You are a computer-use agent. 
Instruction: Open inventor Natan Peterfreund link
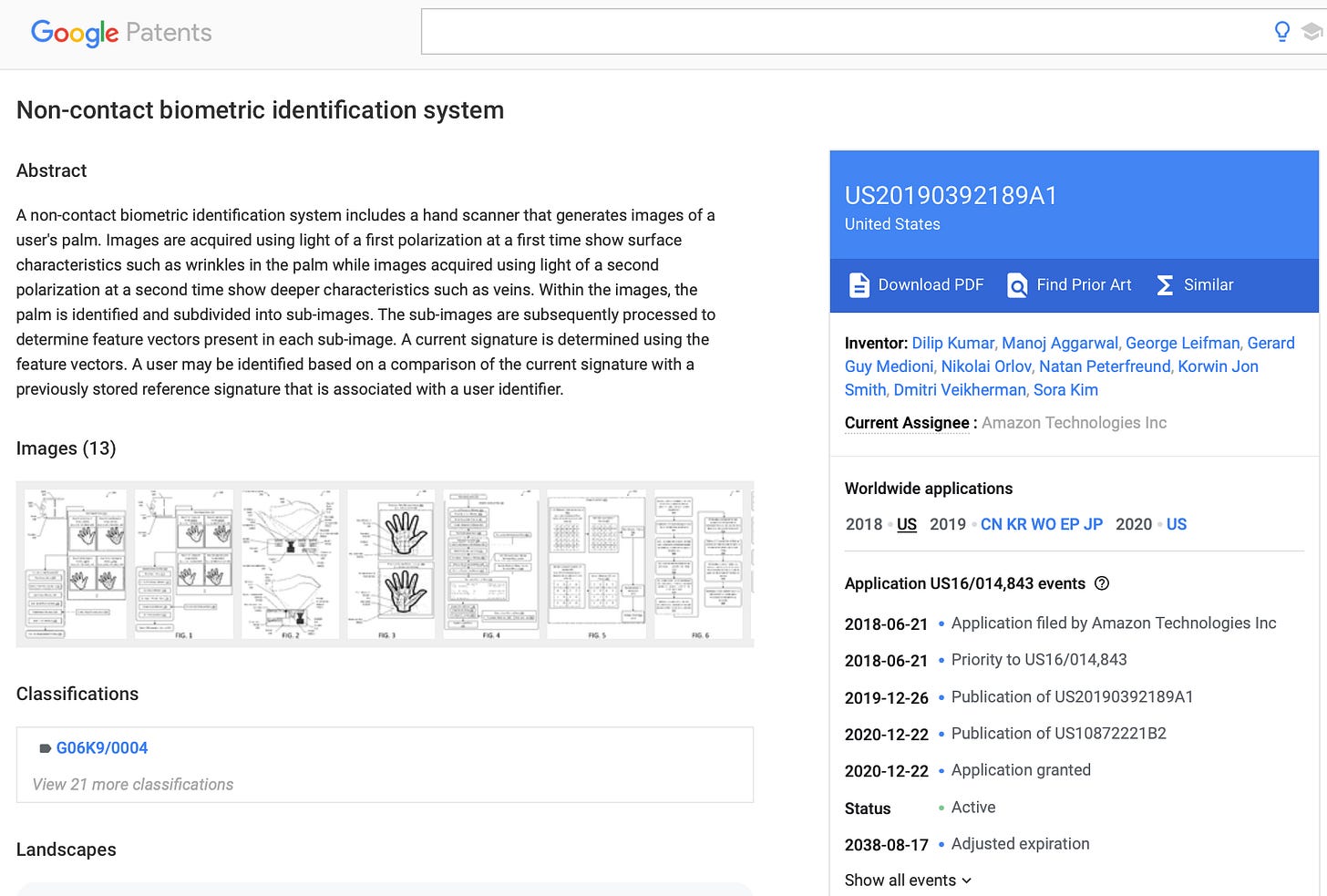pyautogui.click(x=1105, y=366)
